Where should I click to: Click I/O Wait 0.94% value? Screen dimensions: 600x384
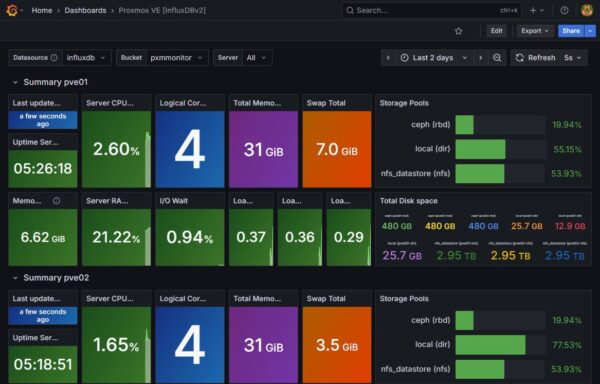[x=190, y=238]
